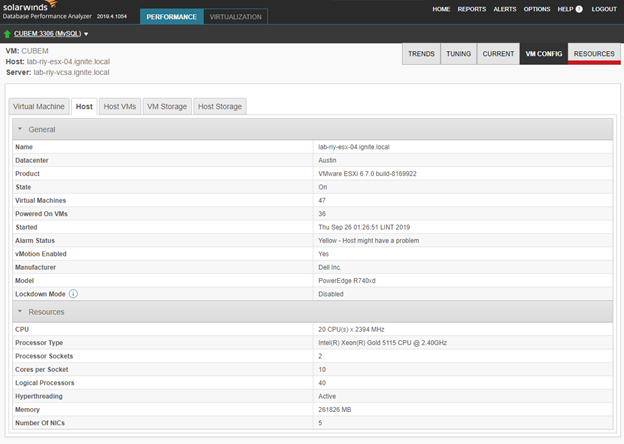Open the Trends tab
The height and width of the screenshot is (444, 624).
tap(421, 54)
